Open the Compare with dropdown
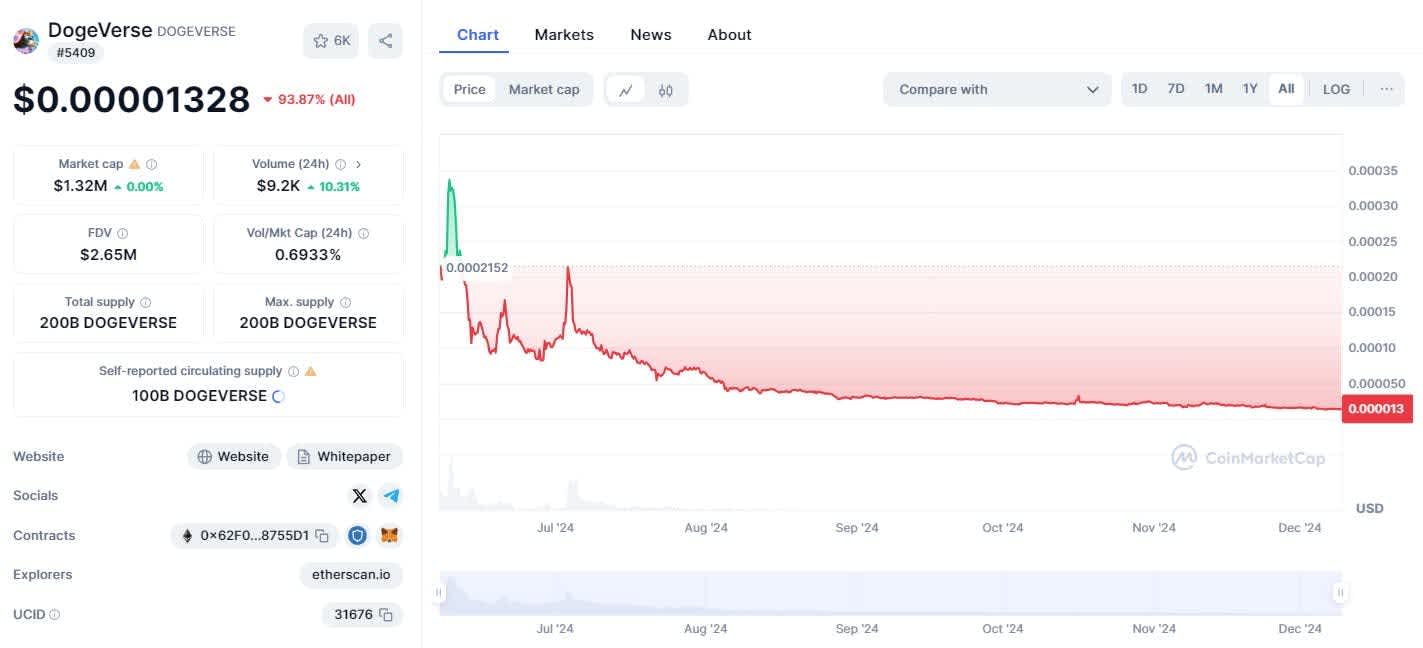 coord(996,89)
